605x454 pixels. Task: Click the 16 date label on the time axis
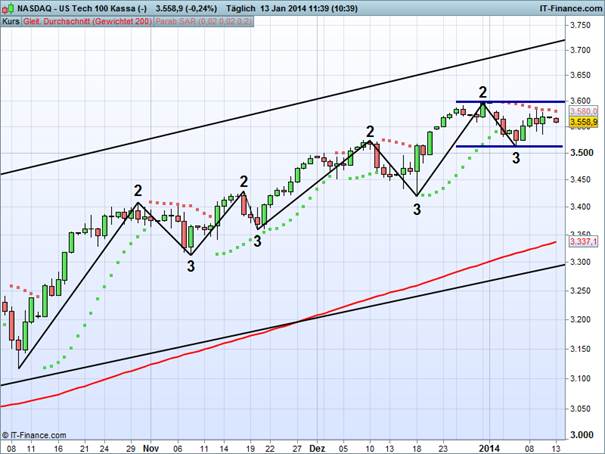[58, 449]
